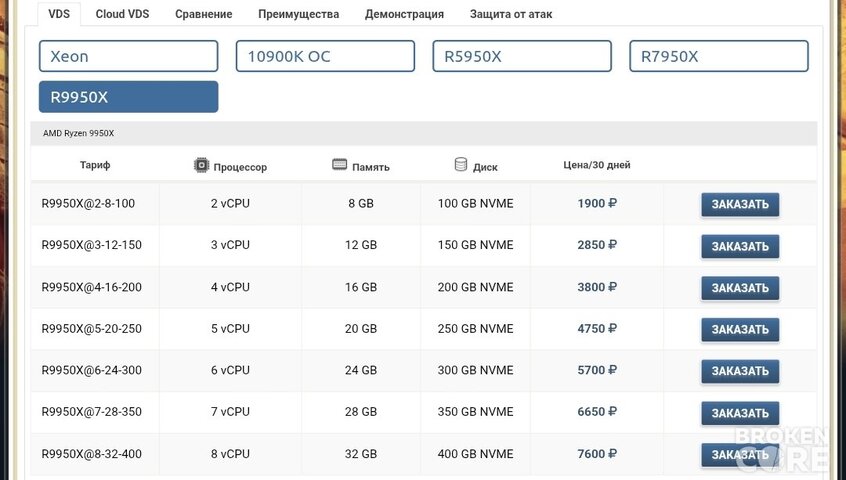Open the Защита от атак tab
The image size is (846, 480).
tap(510, 14)
